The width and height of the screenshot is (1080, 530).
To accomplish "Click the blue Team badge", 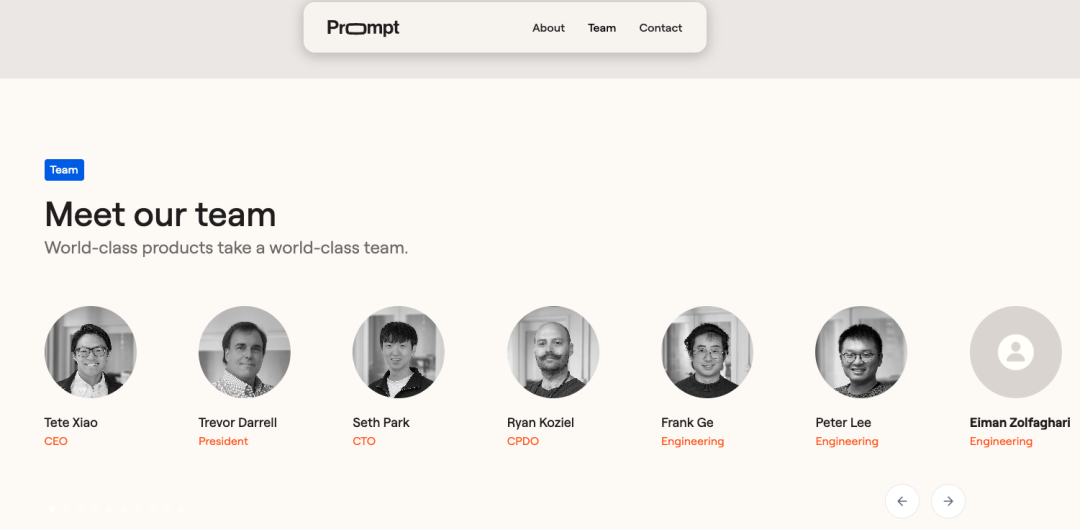I will point(64,170).
